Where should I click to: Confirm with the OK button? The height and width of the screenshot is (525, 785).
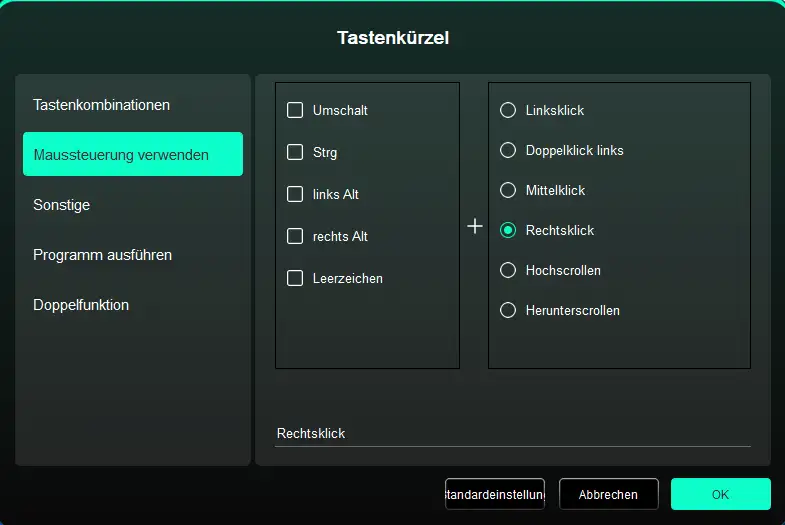coord(720,494)
